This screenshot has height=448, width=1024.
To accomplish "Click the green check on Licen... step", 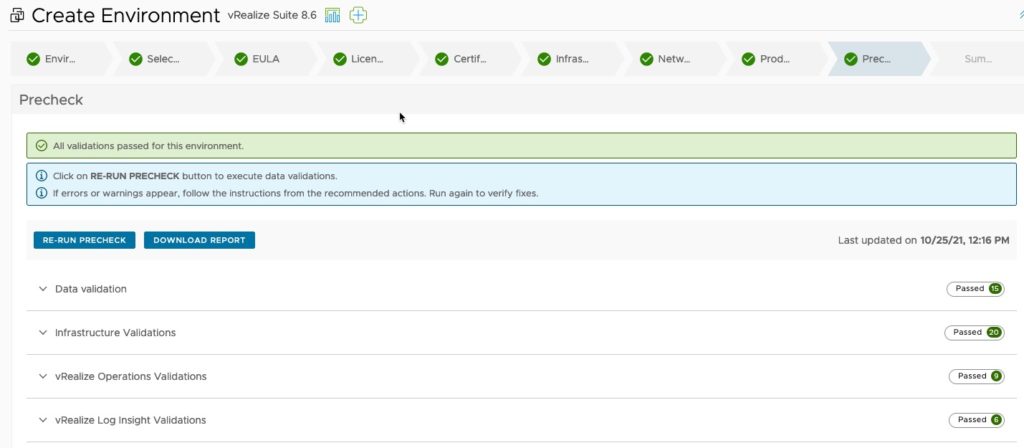I will click(340, 59).
